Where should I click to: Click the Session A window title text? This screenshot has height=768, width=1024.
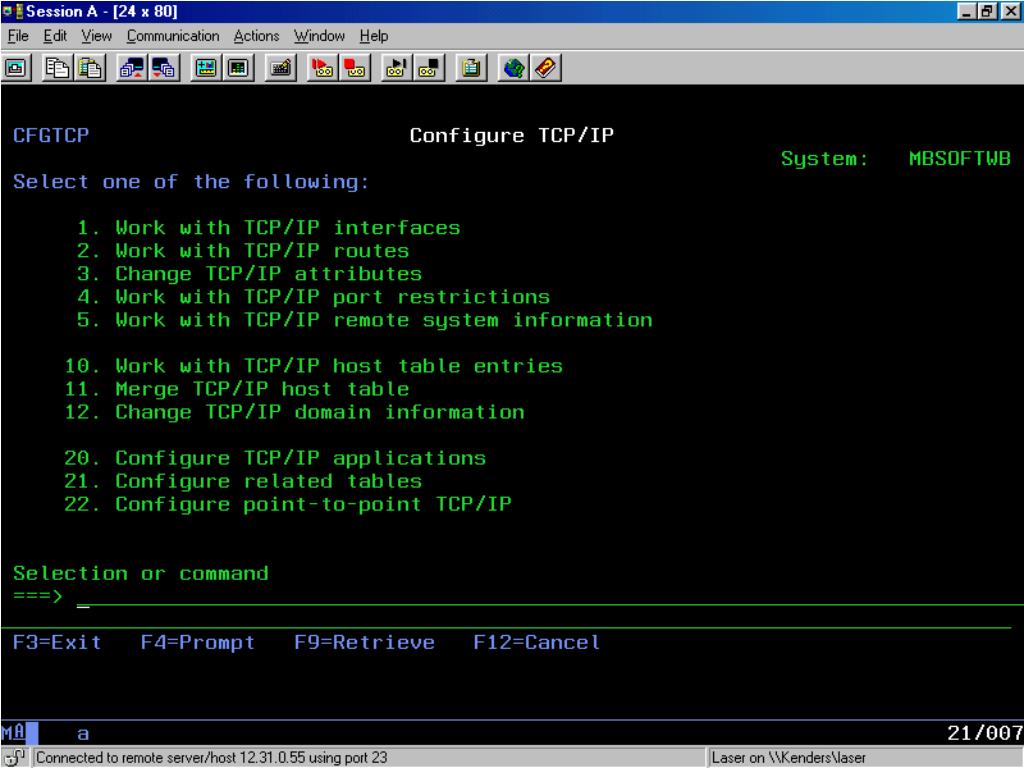click(102, 11)
